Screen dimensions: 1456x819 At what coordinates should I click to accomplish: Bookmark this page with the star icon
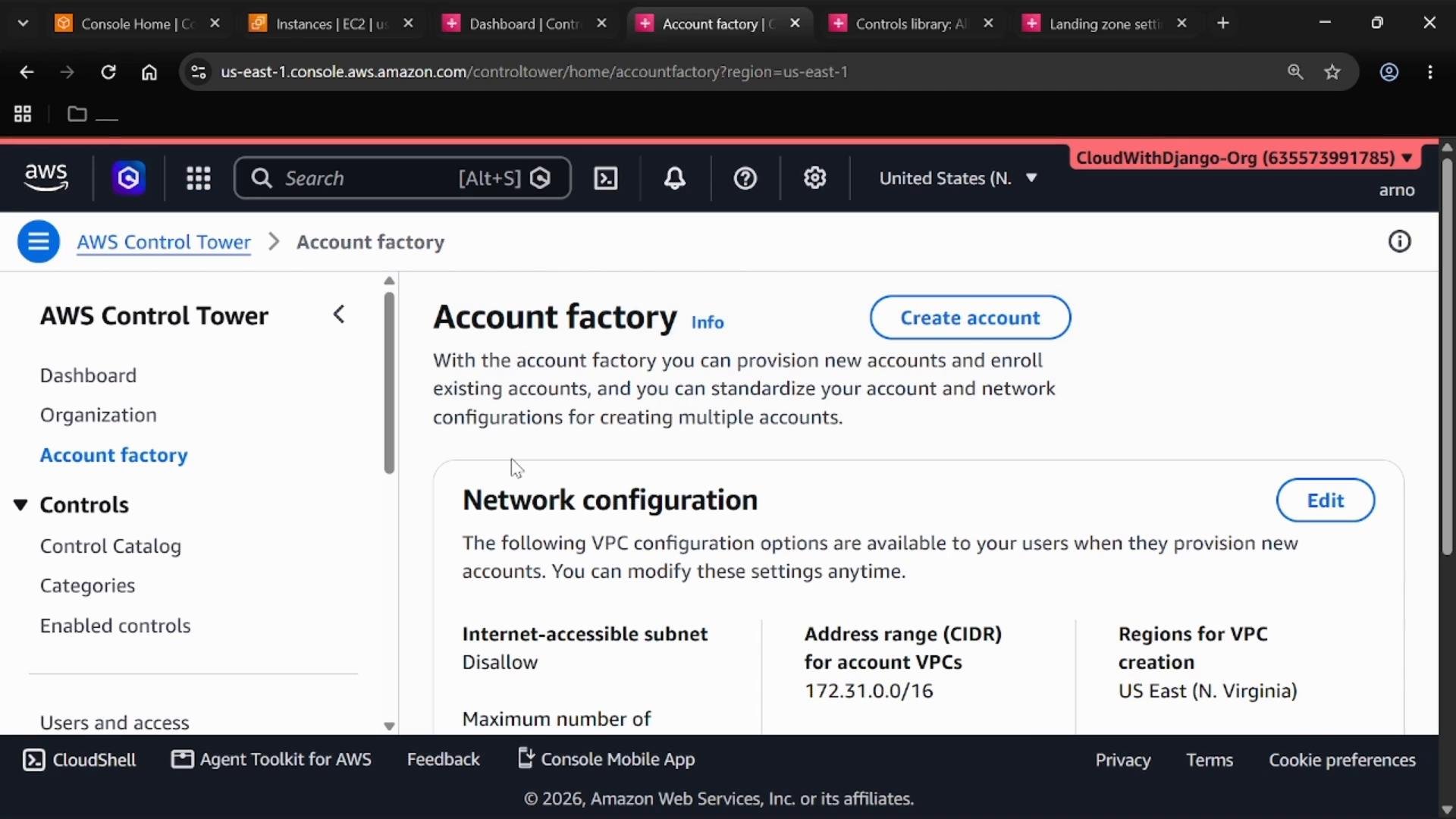tap(1332, 72)
